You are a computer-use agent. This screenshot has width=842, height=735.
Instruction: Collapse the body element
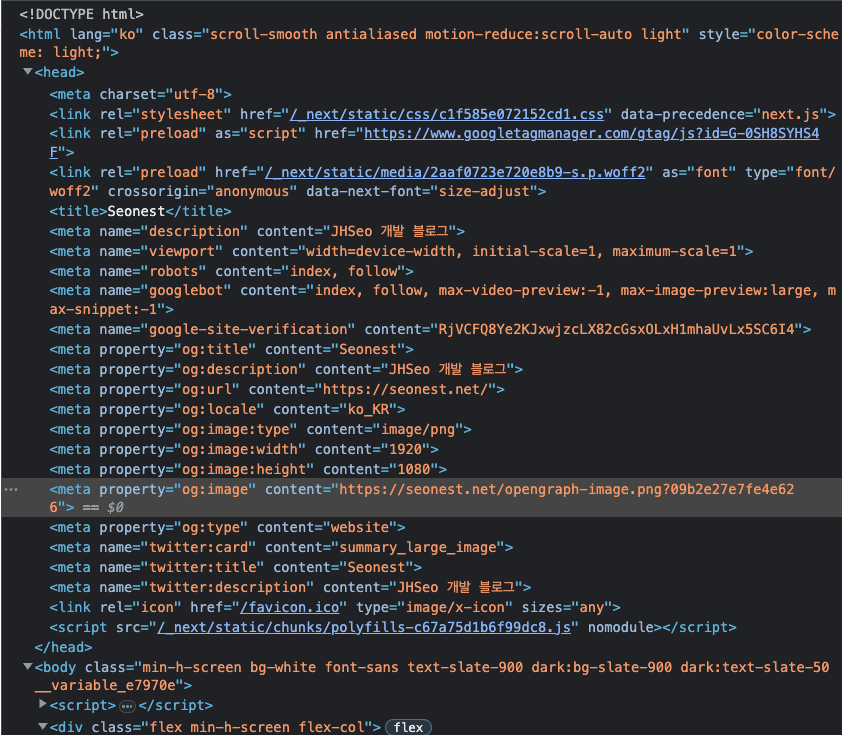click(x=27, y=667)
